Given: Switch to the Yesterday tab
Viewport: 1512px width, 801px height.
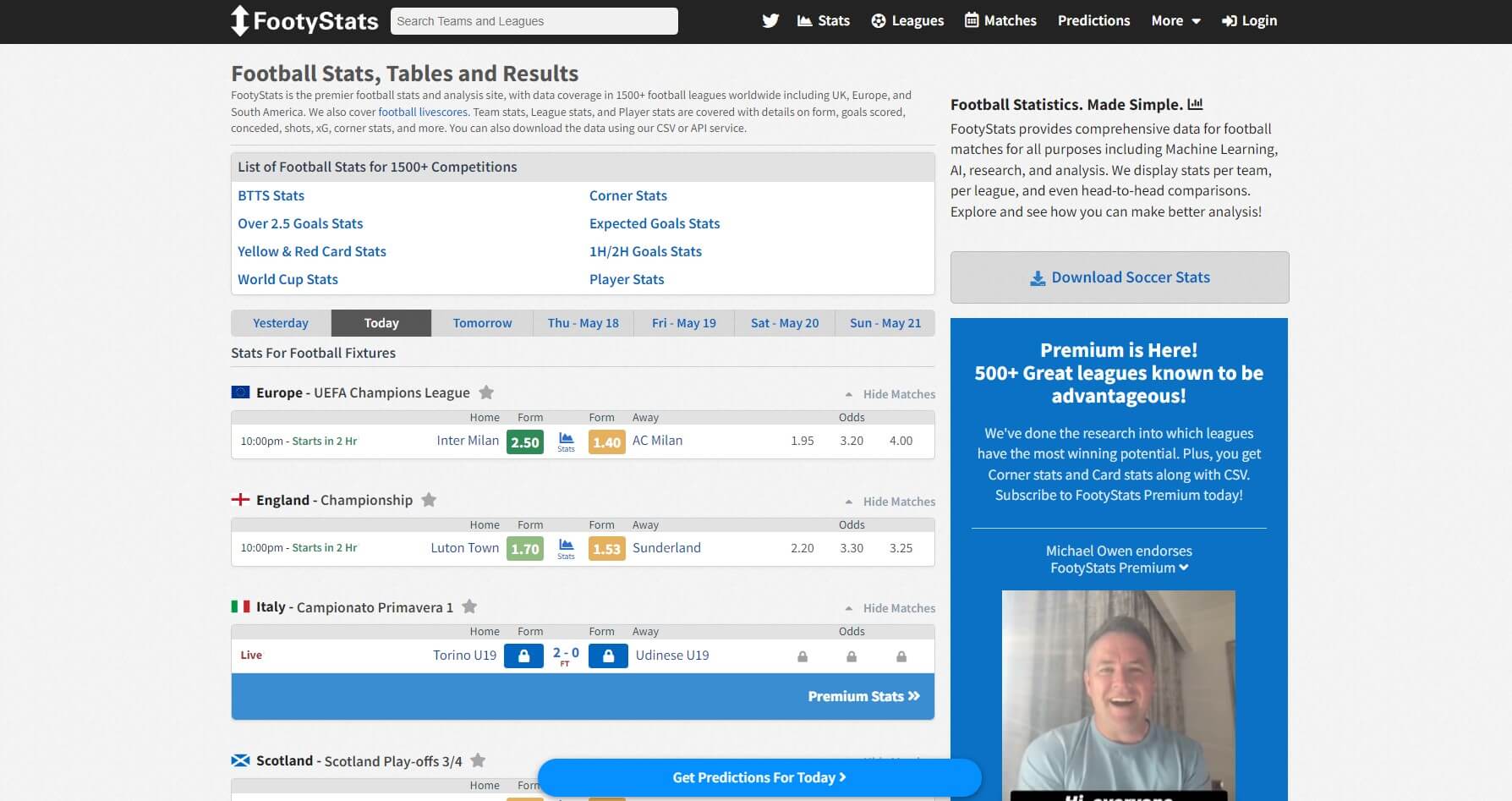Looking at the screenshot, I should [x=280, y=322].
